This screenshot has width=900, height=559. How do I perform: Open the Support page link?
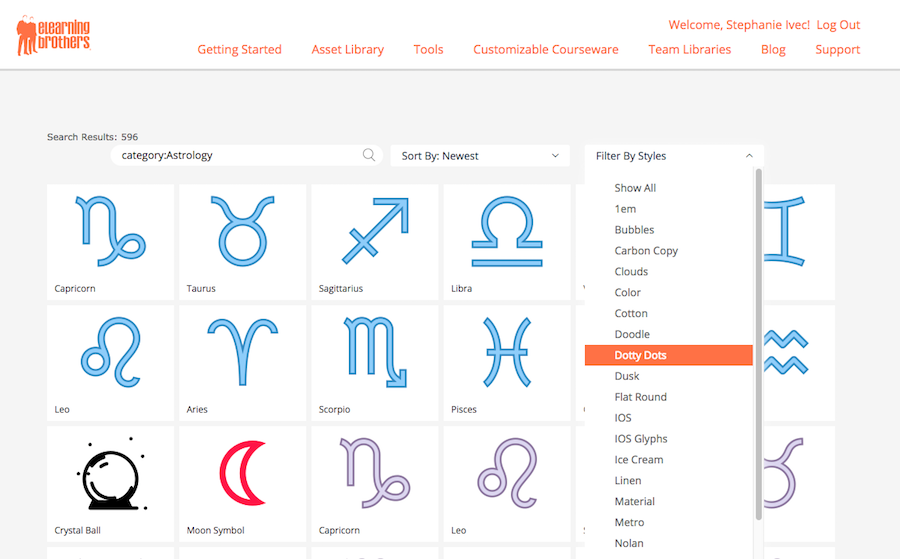pos(837,49)
